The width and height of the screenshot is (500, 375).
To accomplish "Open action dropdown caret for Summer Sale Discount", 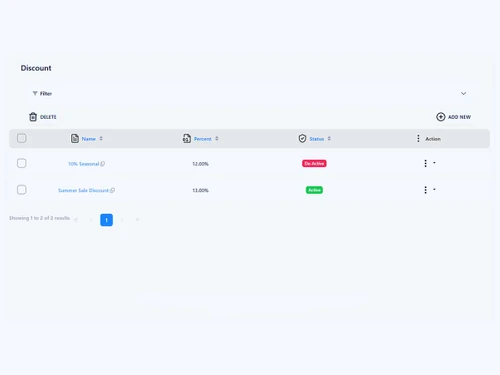I will point(434,189).
